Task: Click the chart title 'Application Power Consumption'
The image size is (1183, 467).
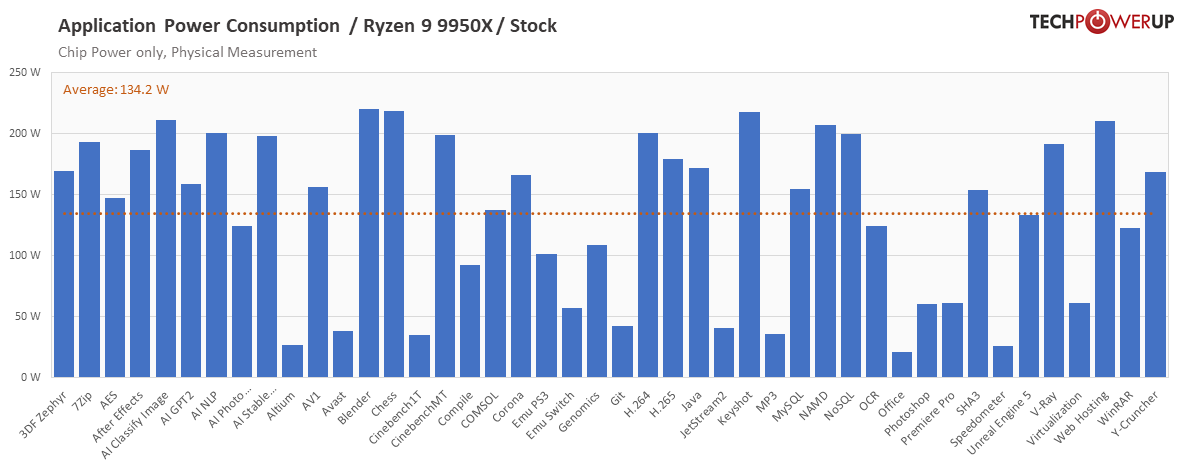Action: [199, 26]
